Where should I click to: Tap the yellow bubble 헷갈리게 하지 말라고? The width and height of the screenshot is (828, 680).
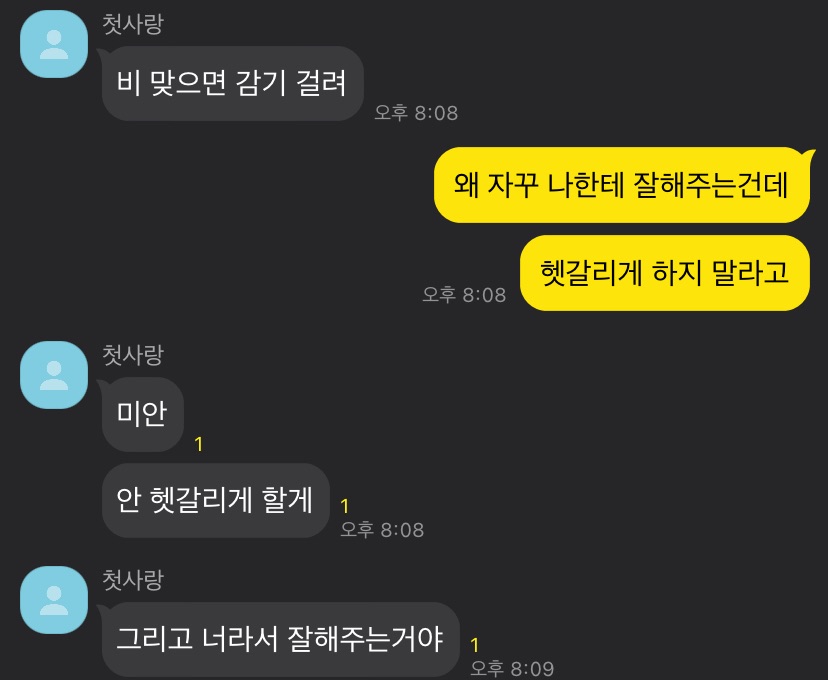(x=665, y=273)
